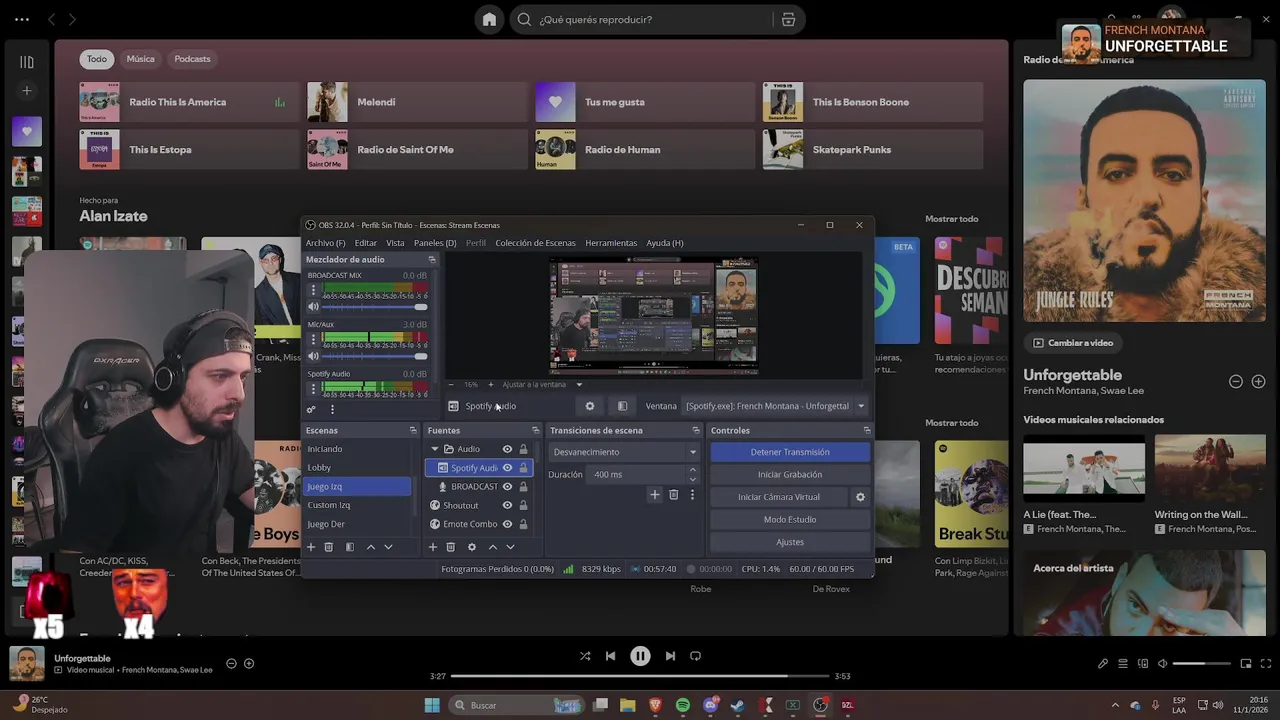
Task: Move the selected scene down
Action: coord(388,547)
